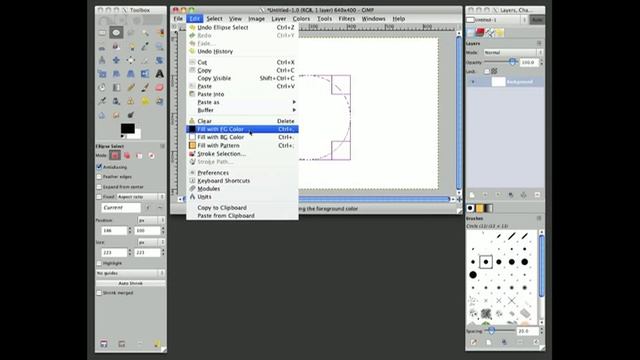
Task: Open the Untitled-1 image selector dropdown
Action: (496, 20)
